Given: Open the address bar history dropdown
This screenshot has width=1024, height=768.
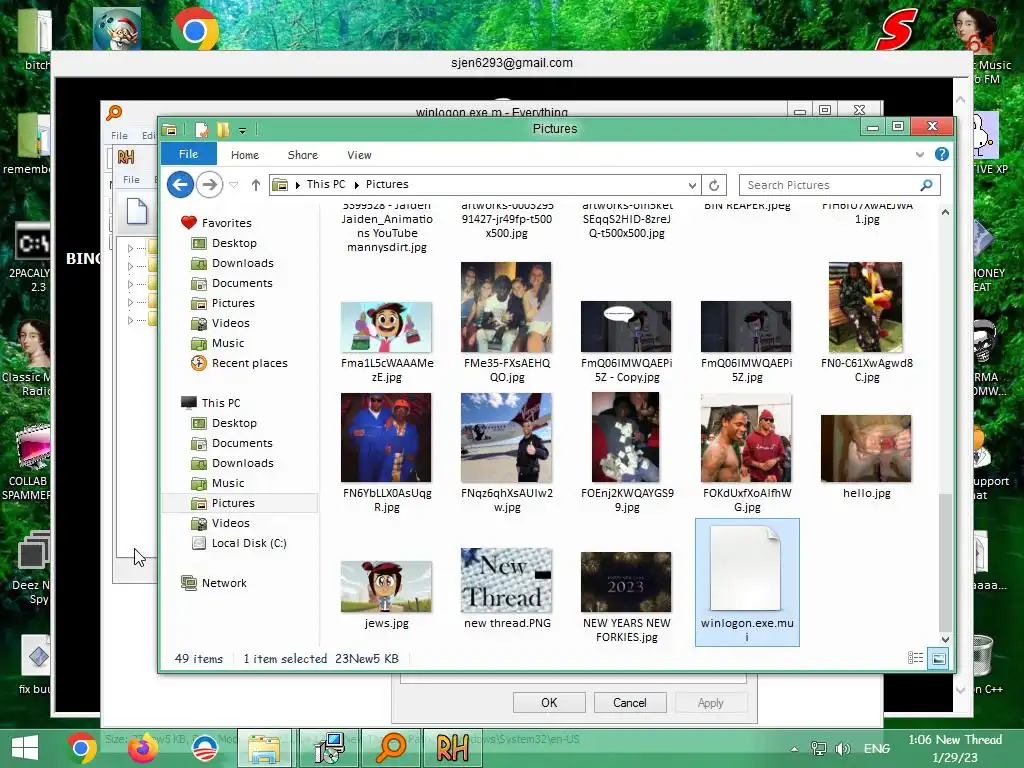Looking at the screenshot, I should (692, 185).
